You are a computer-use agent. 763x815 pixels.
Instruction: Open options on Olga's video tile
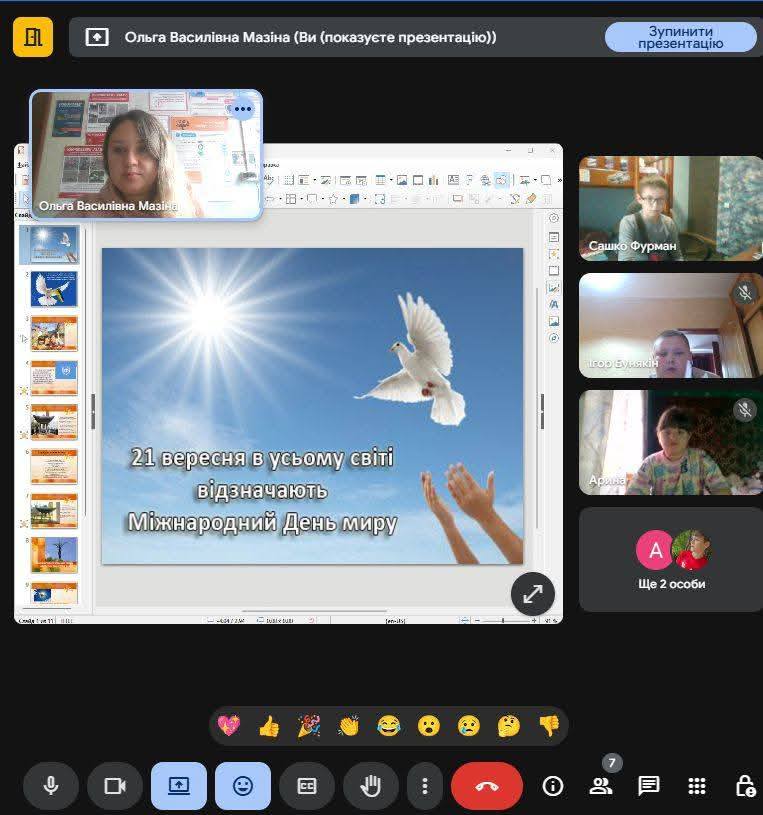click(x=242, y=109)
